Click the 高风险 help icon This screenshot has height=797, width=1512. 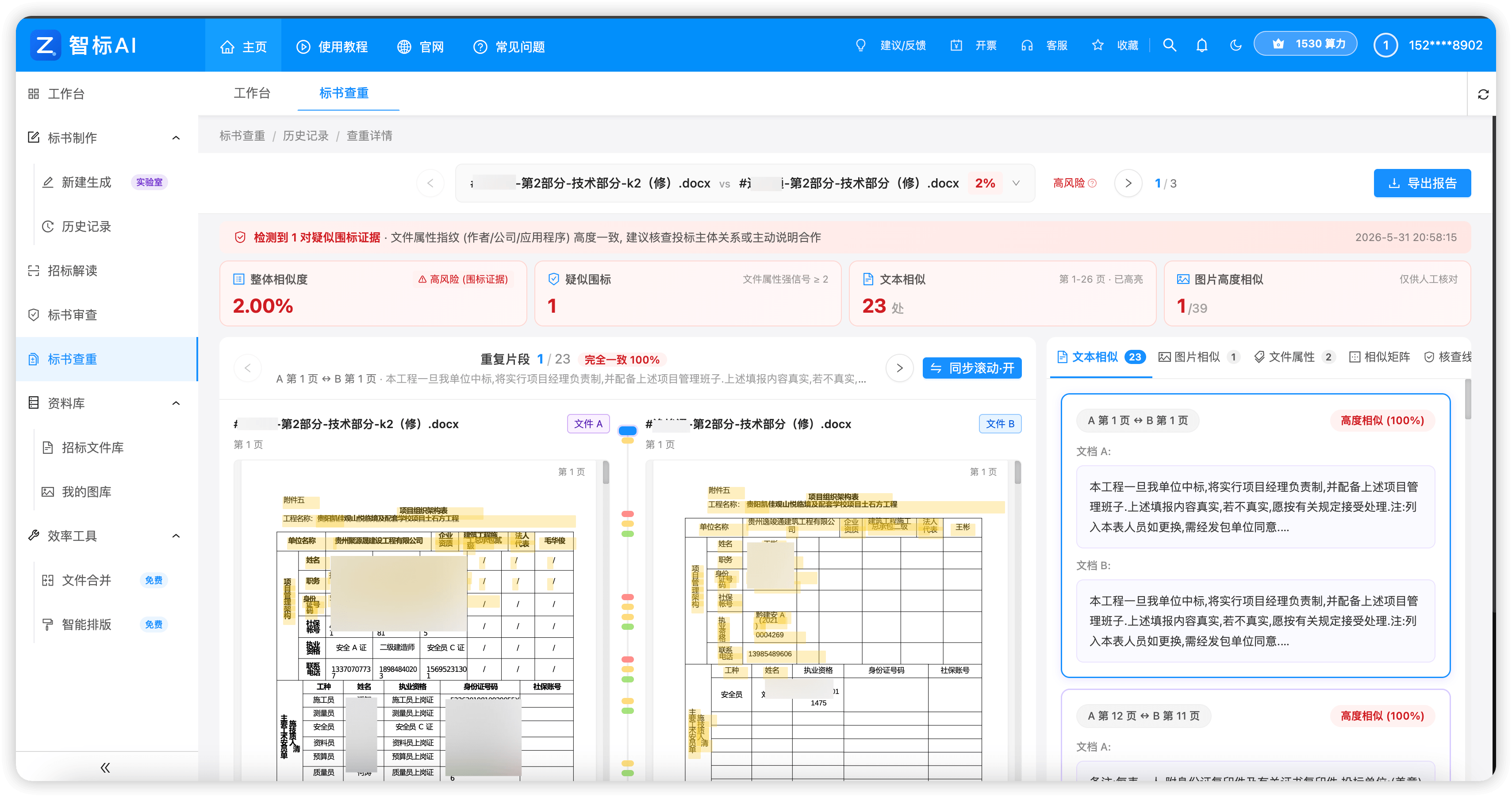pos(1092,183)
